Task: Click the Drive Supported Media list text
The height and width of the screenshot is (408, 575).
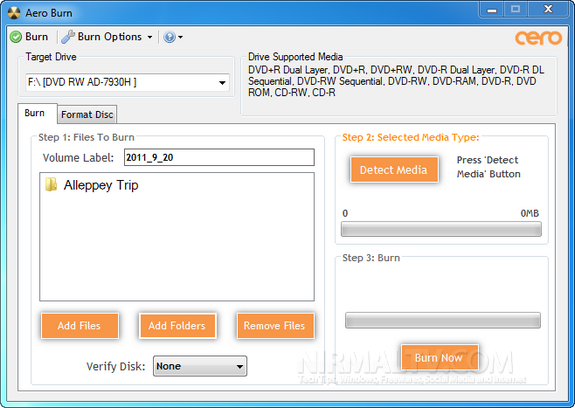Action: pos(396,81)
